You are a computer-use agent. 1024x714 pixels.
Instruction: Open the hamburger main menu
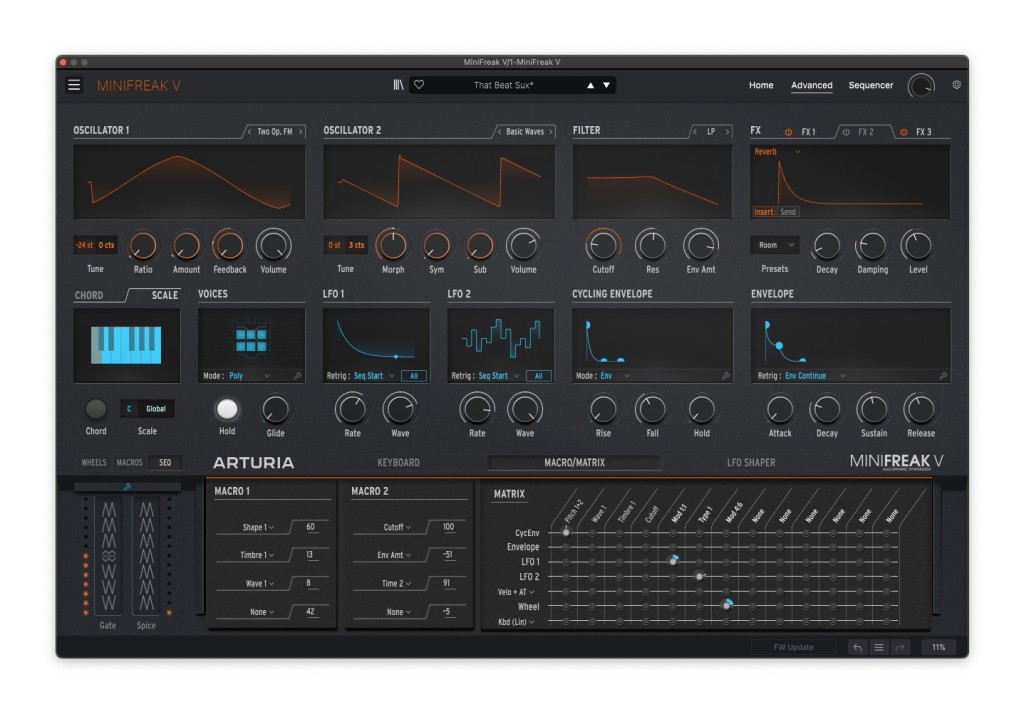pyautogui.click(x=74, y=85)
